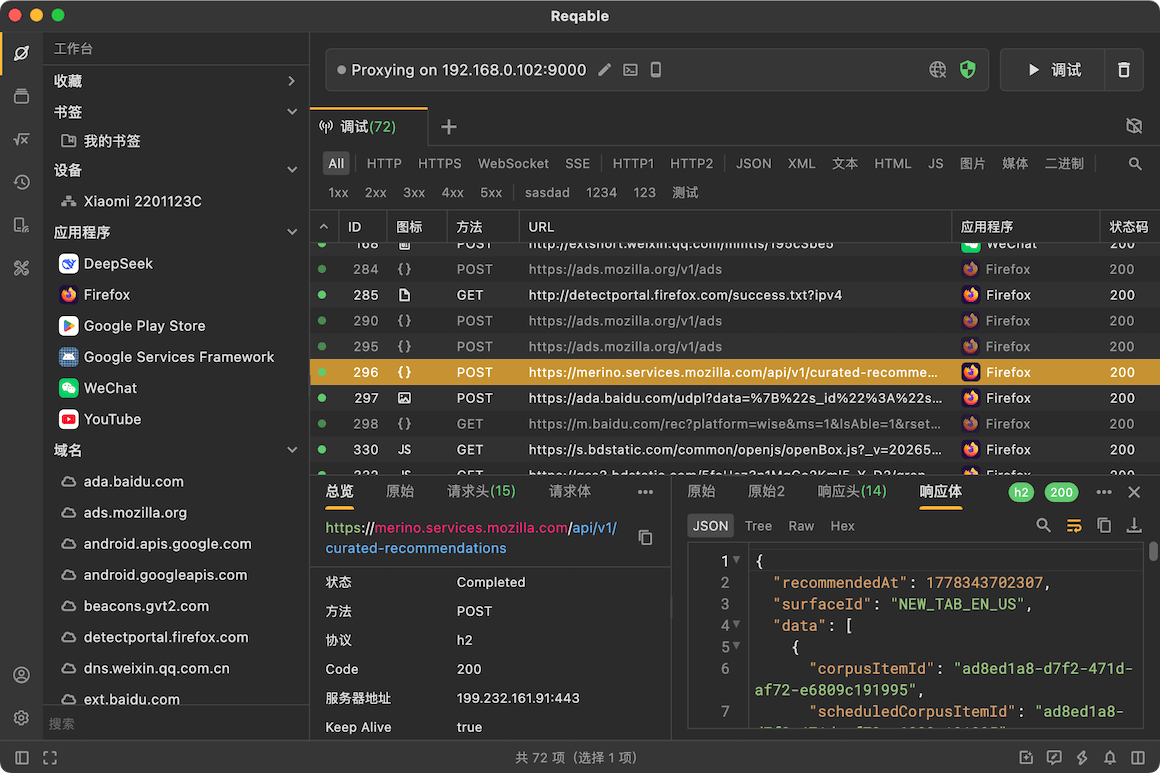Download the response body via download icon

coord(1133,525)
